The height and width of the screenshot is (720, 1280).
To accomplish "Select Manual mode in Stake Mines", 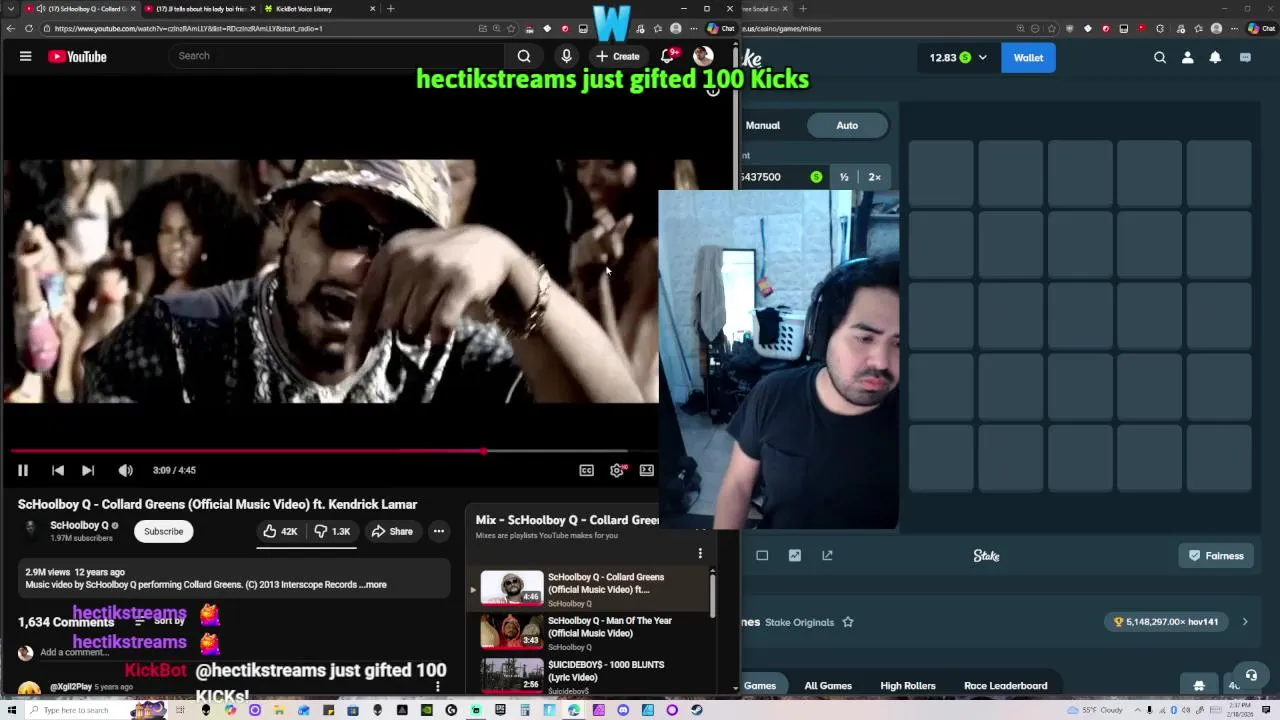I will pyautogui.click(x=762, y=125).
